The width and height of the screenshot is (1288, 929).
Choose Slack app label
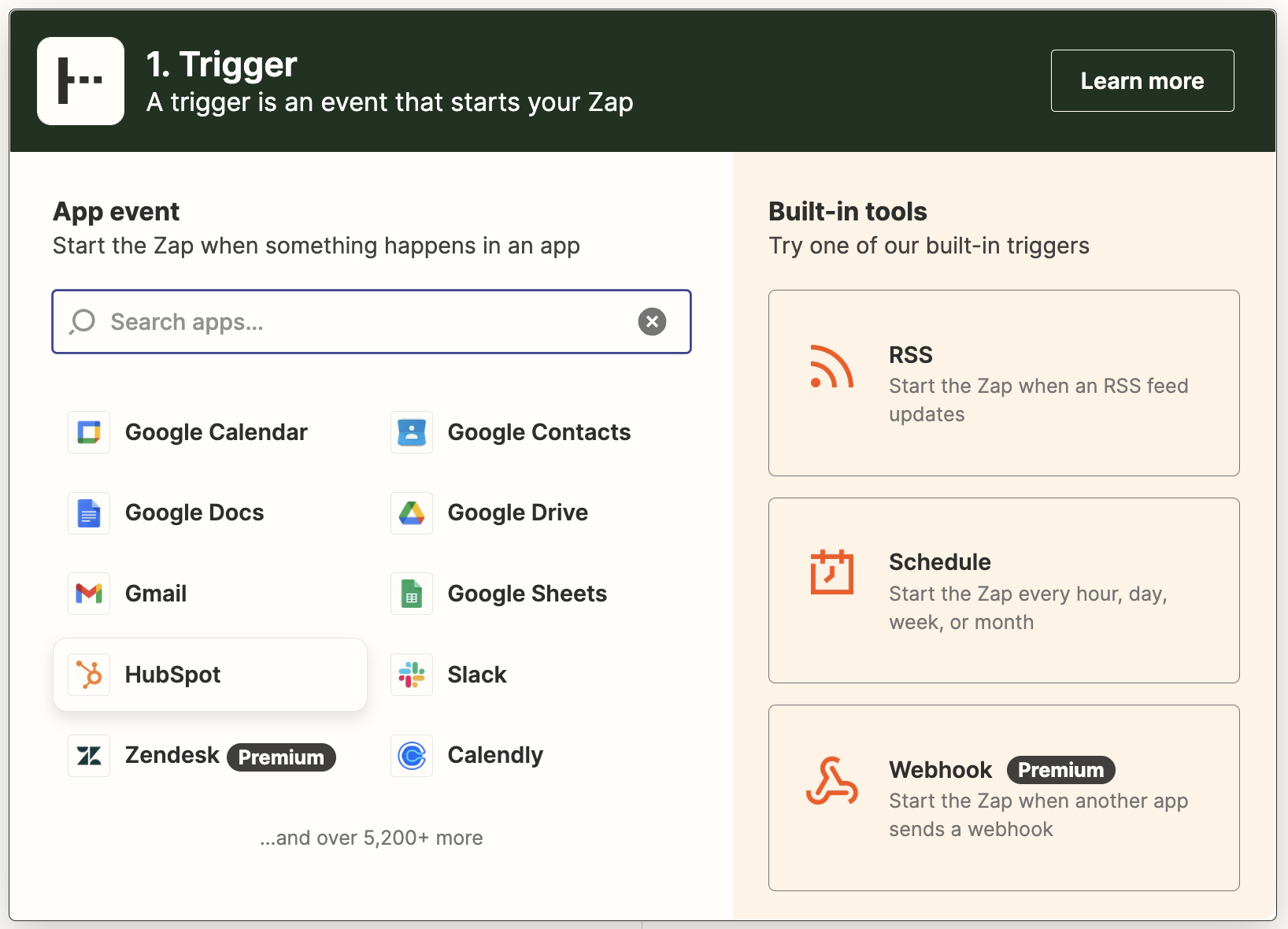477,675
